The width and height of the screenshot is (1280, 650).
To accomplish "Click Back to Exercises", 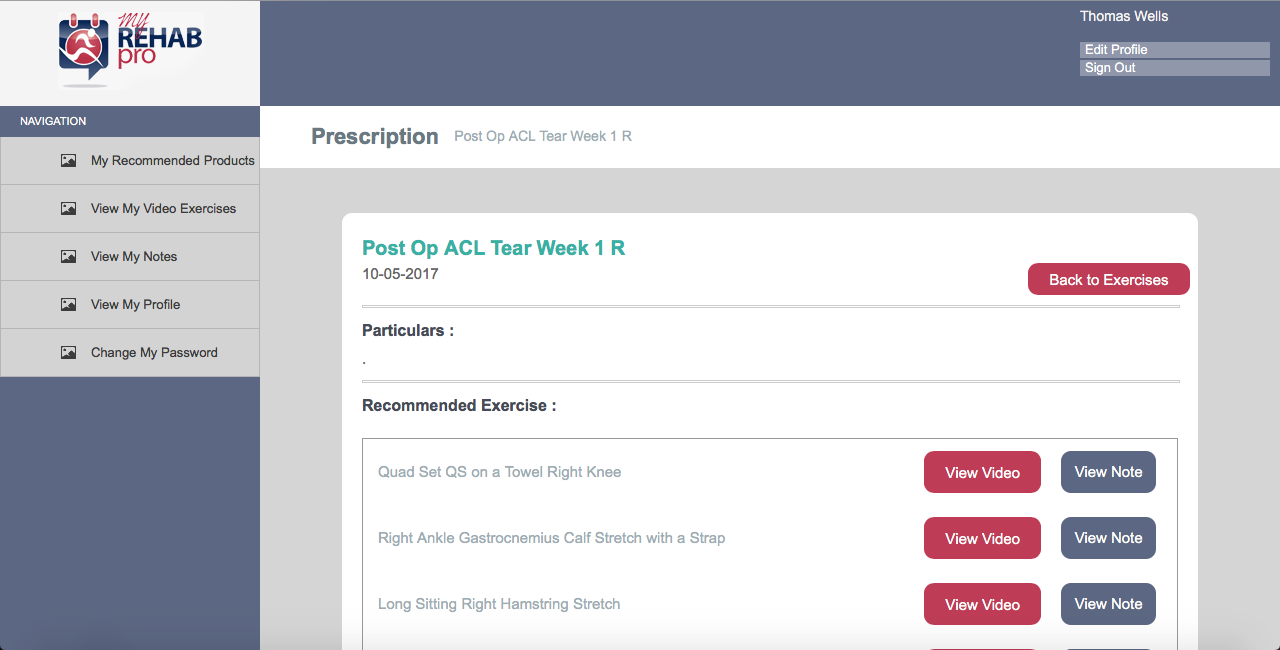I will coord(1108,279).
